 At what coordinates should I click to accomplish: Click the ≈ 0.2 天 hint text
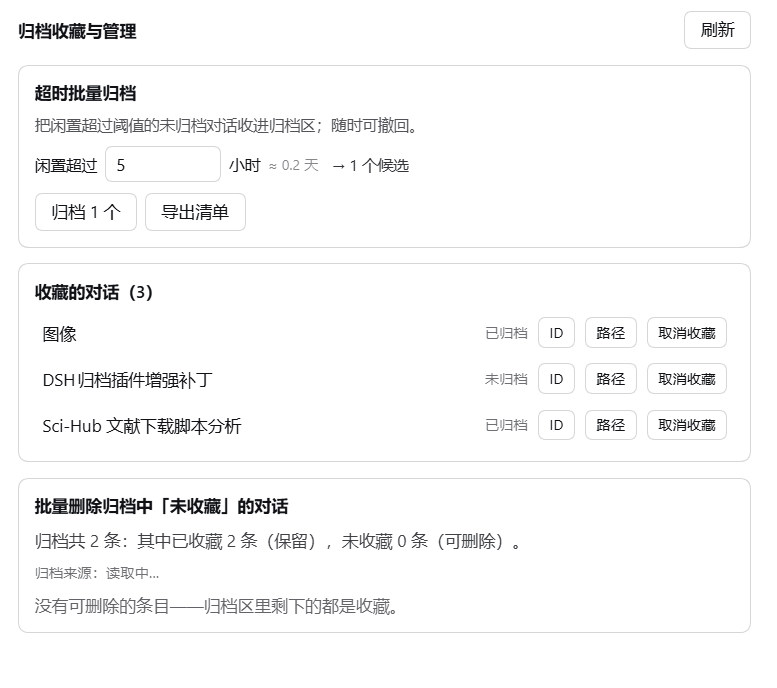point(293,165)
